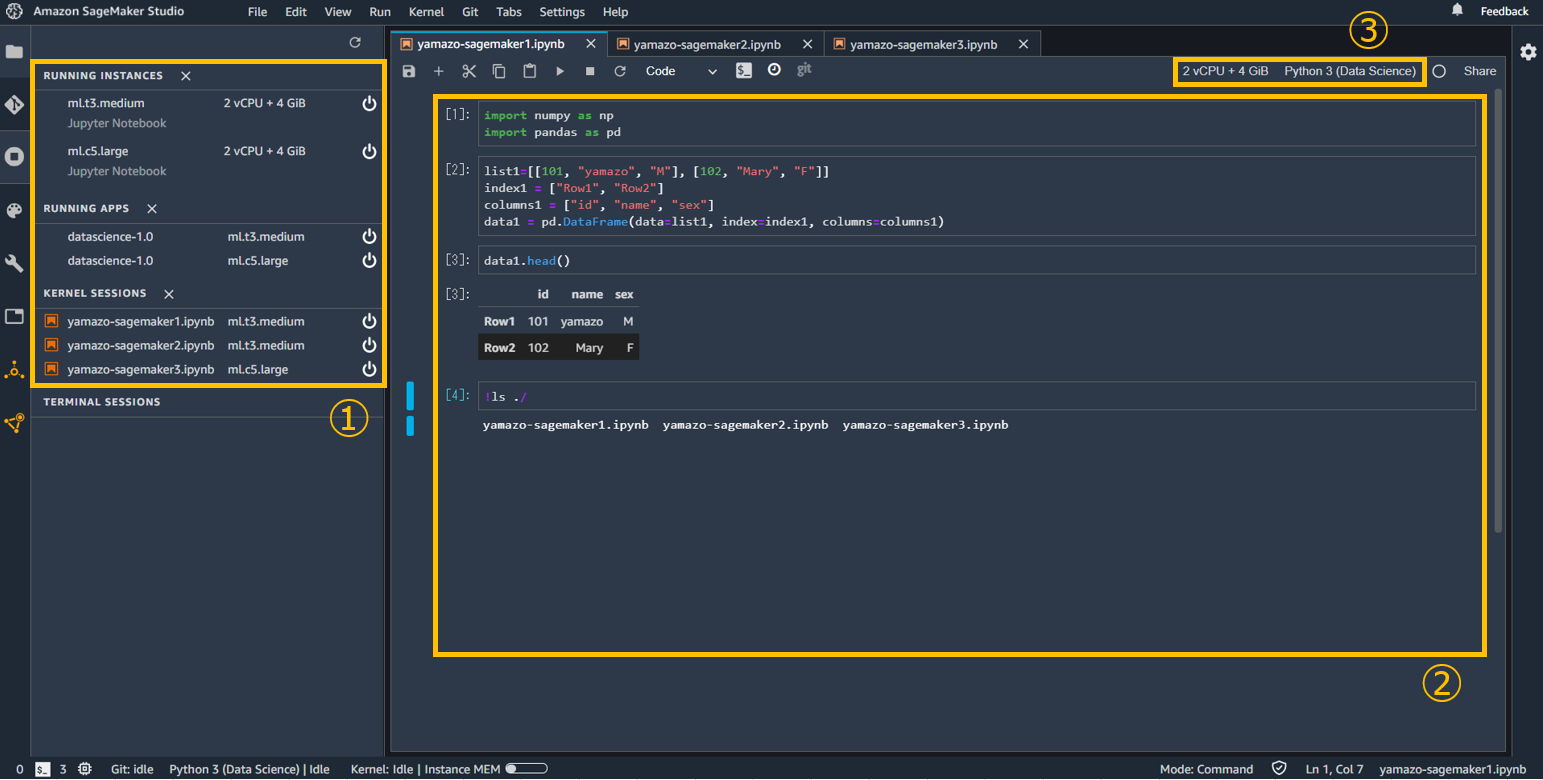
Task: Run the cell with the play icon
Action: point(558,71)
